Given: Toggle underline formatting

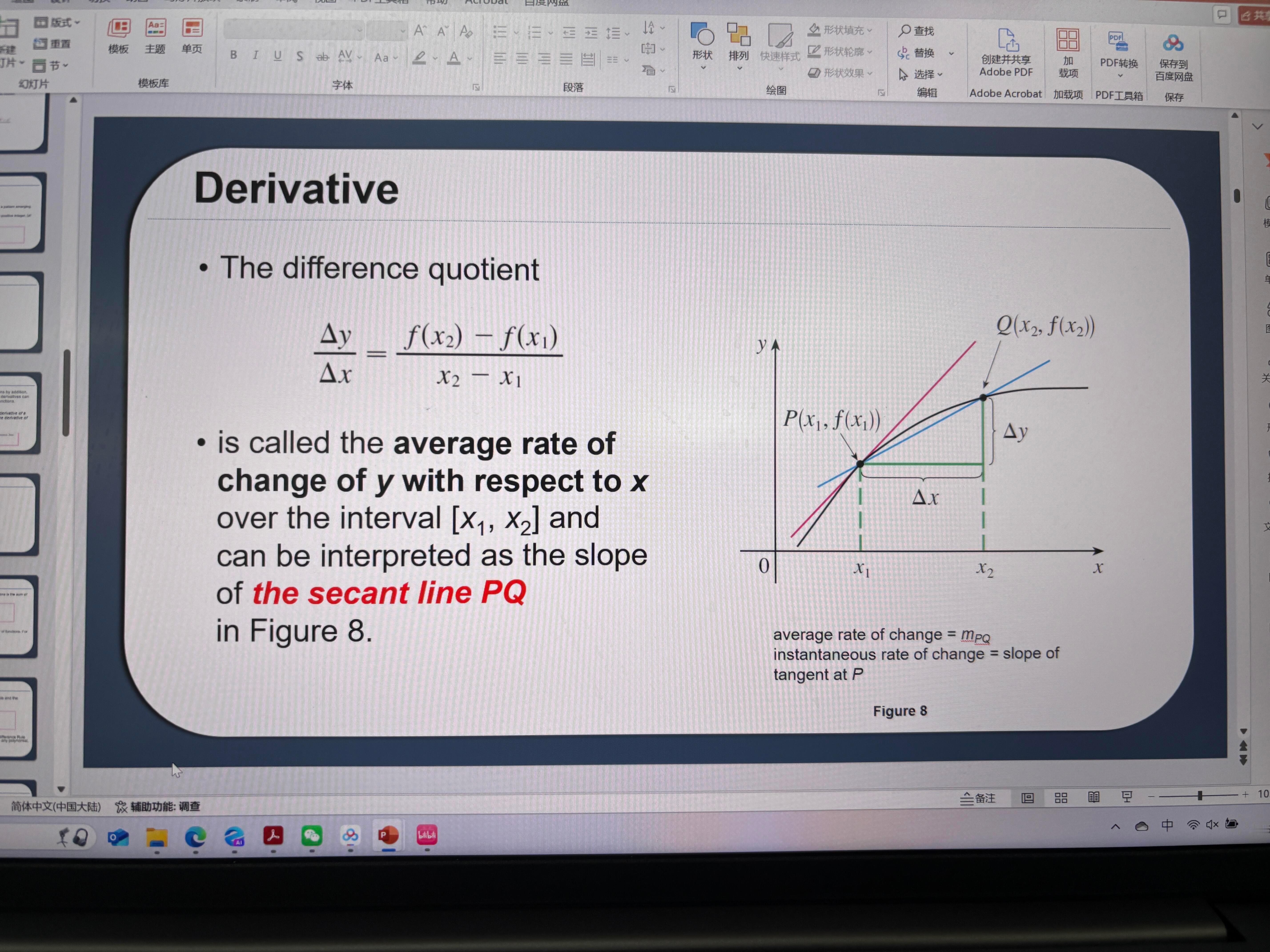Looking at the screenshot, I should [278, 56].
